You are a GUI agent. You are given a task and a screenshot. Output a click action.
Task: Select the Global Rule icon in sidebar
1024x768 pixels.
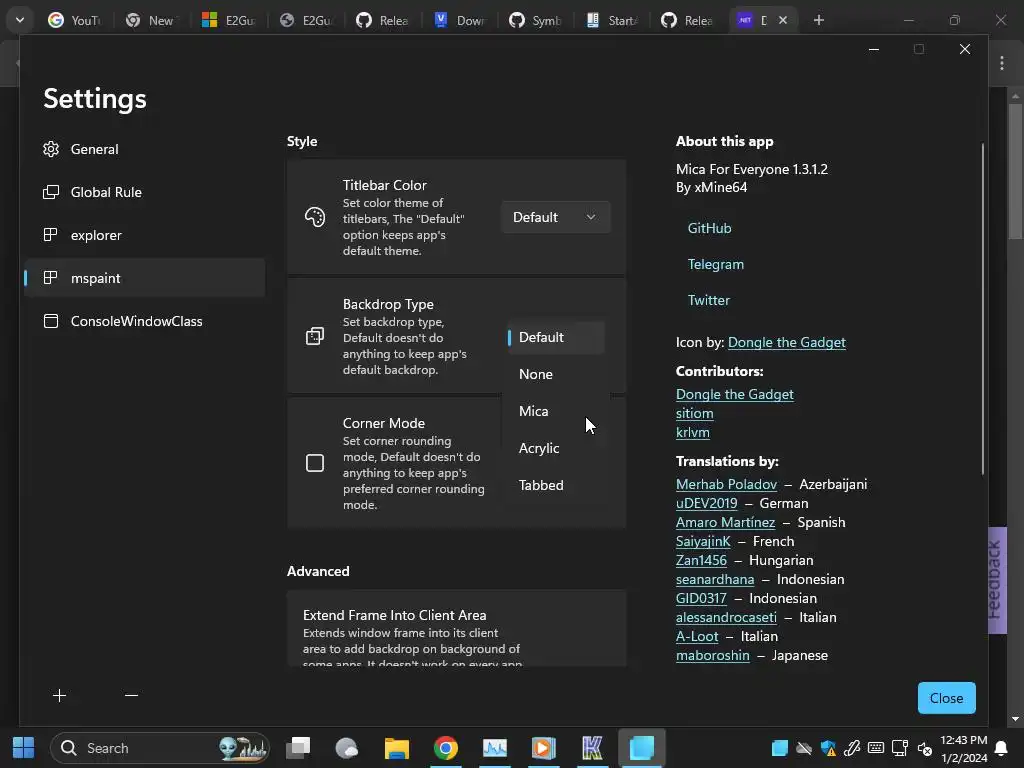tap(51, 192)
